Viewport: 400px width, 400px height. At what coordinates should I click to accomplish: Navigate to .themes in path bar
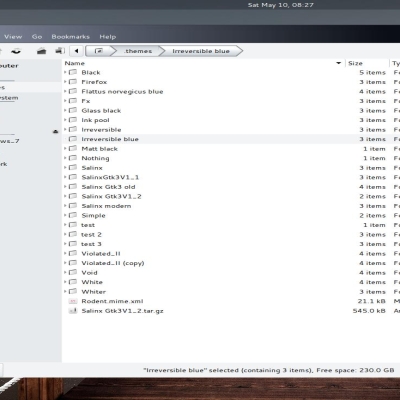click(138, 51)
